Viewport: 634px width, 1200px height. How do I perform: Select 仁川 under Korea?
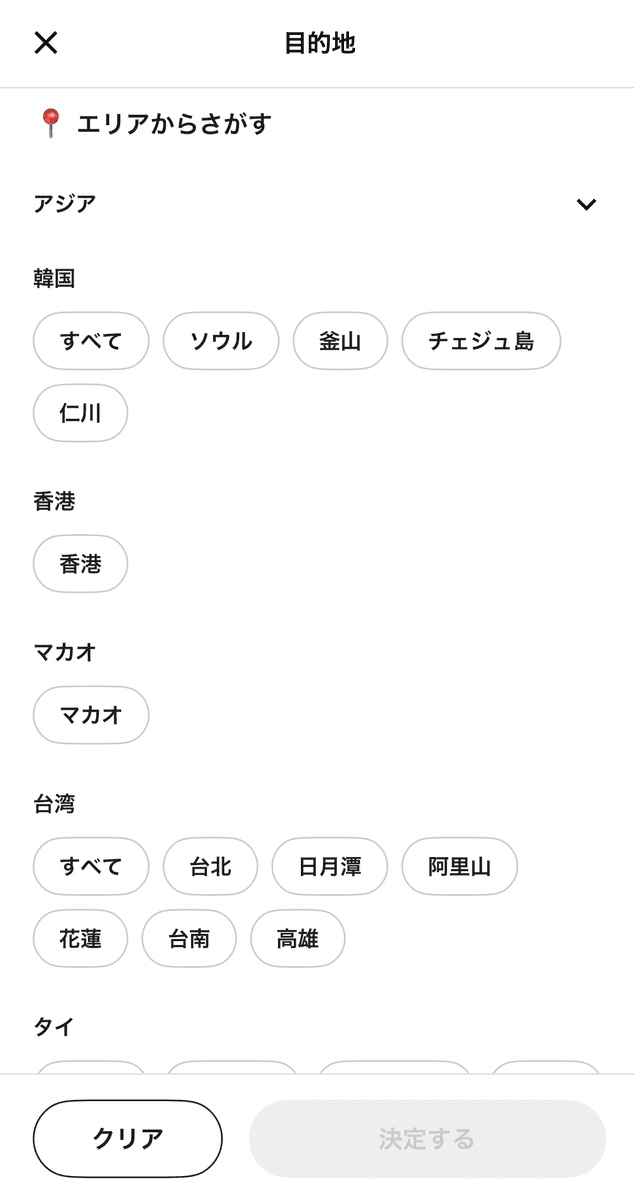[x=80, y=413]
